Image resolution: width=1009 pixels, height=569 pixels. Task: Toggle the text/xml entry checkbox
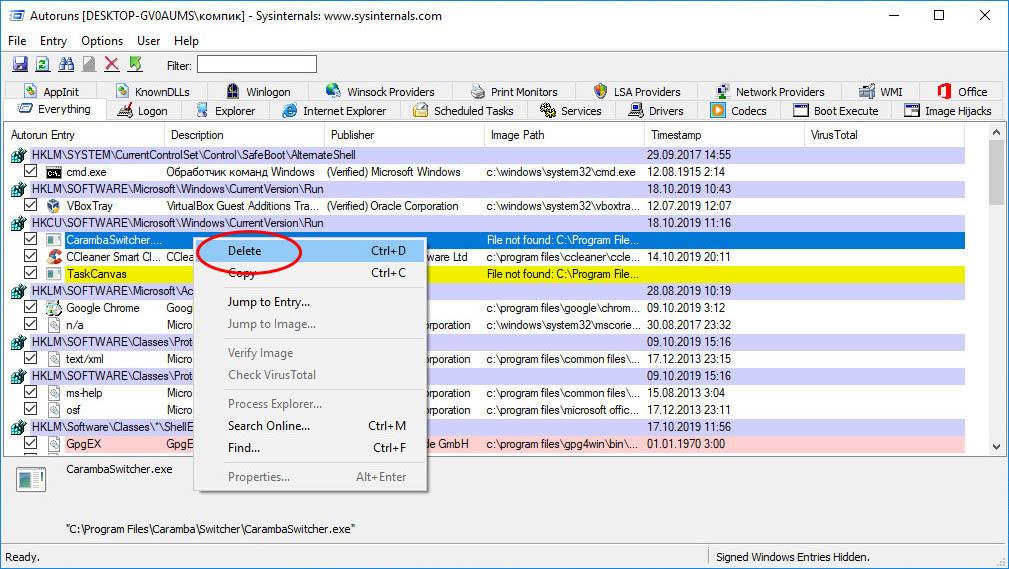[30, 358]
